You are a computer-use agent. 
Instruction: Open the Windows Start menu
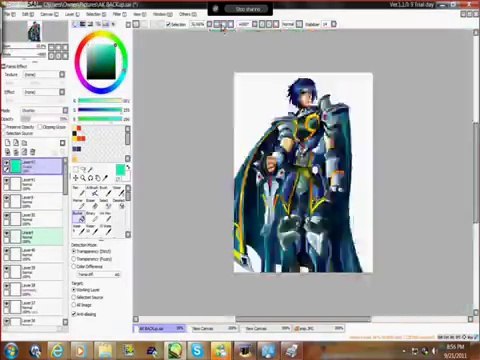point(11,351)
